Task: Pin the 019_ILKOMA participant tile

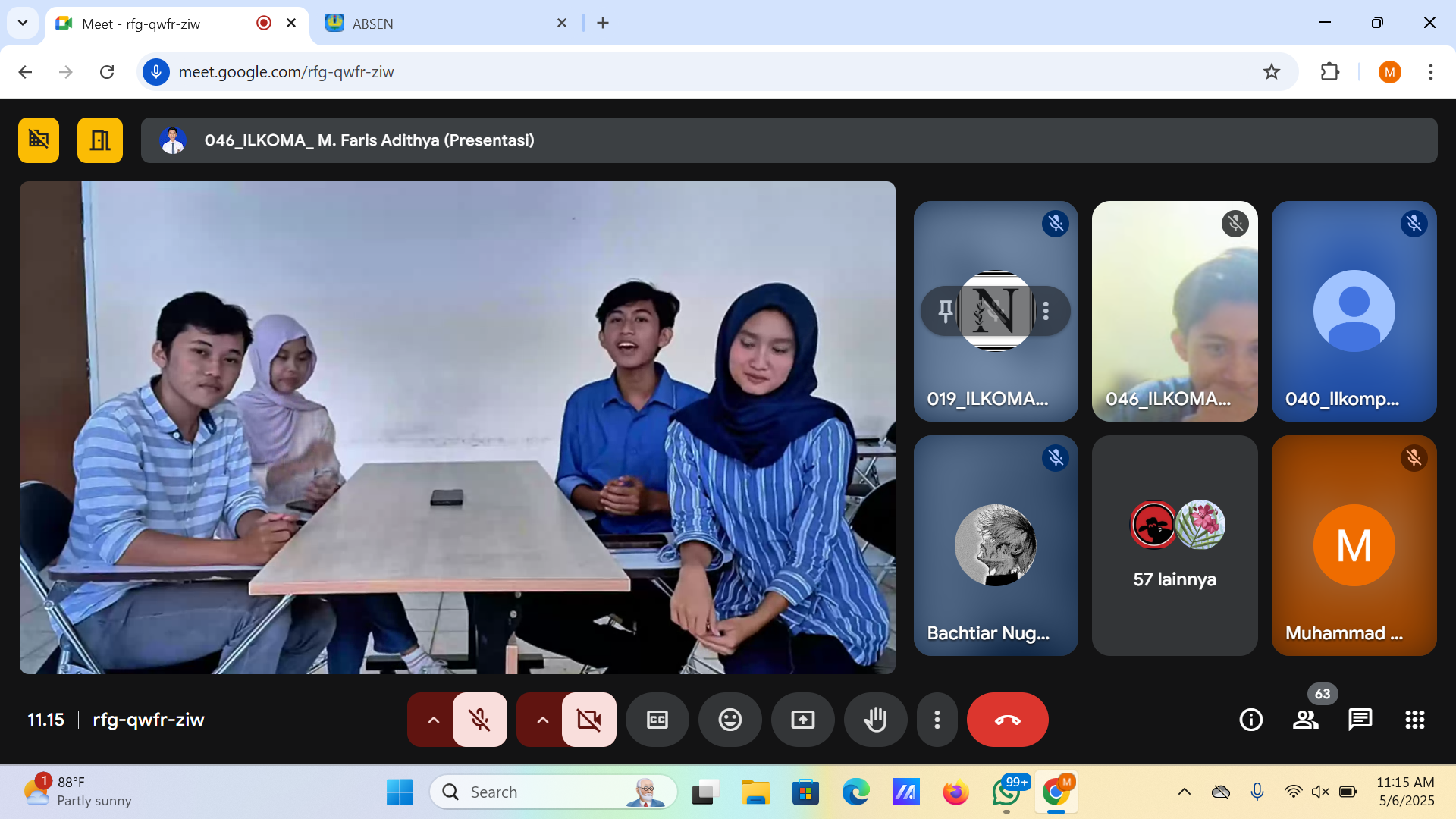Action: click(x=945, y=311)
